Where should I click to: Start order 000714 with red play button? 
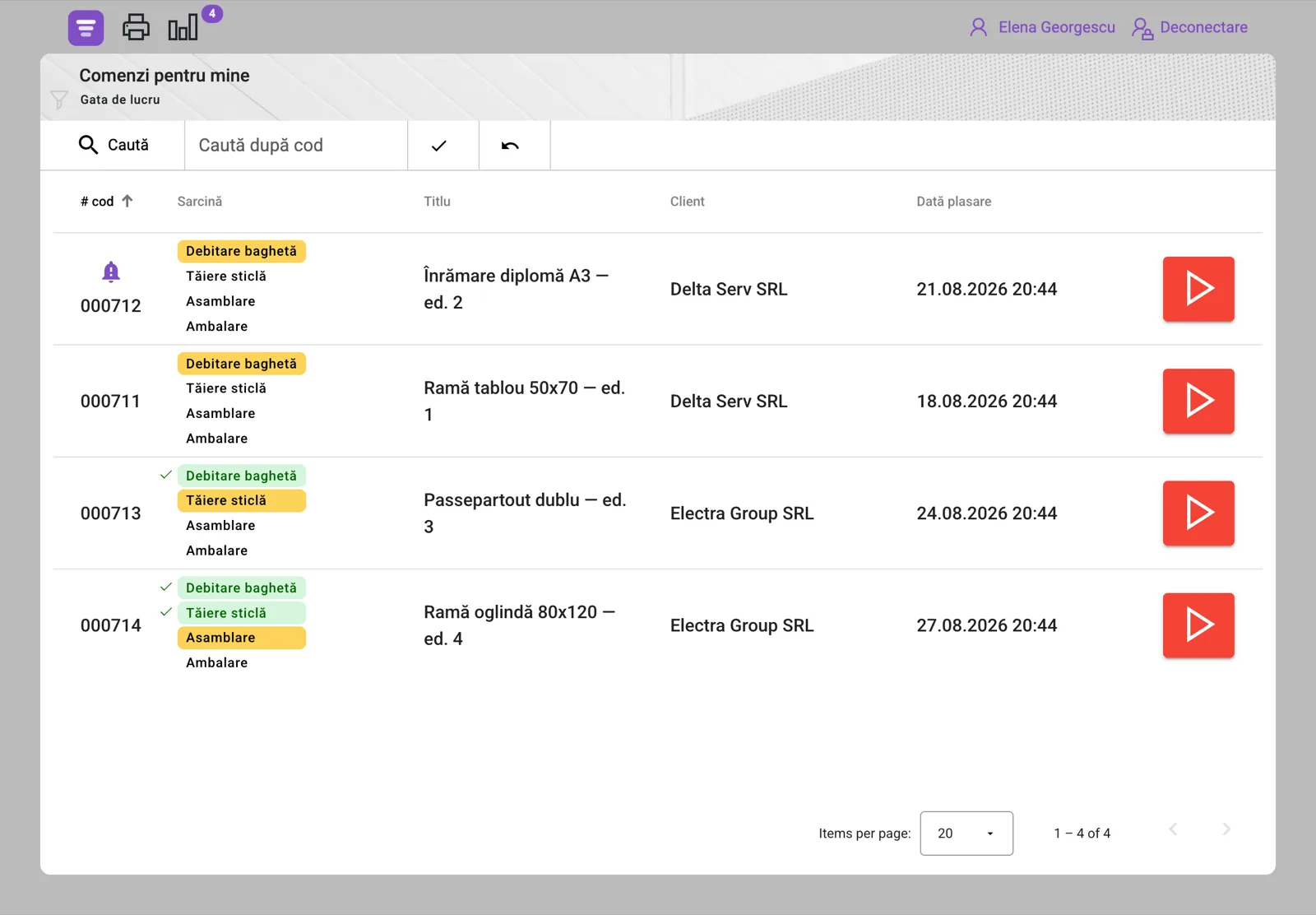pos(1198,625)
